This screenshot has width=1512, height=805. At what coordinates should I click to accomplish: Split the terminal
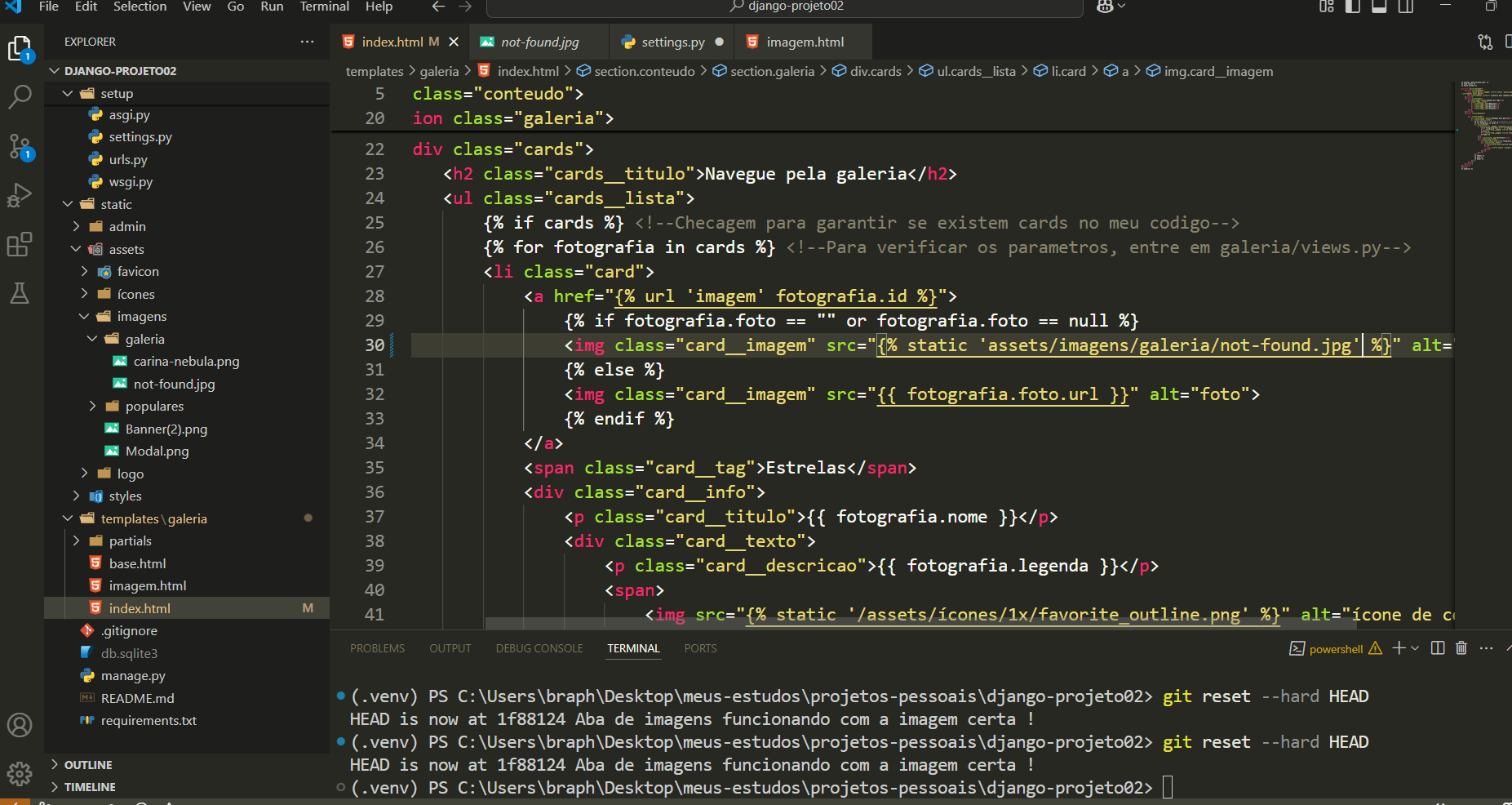pyautogui.click(x=1438, y=648)
